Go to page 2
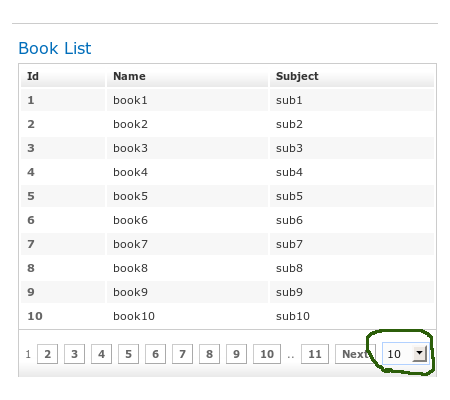The image size is (450, 400). click(x=47, y=354)
